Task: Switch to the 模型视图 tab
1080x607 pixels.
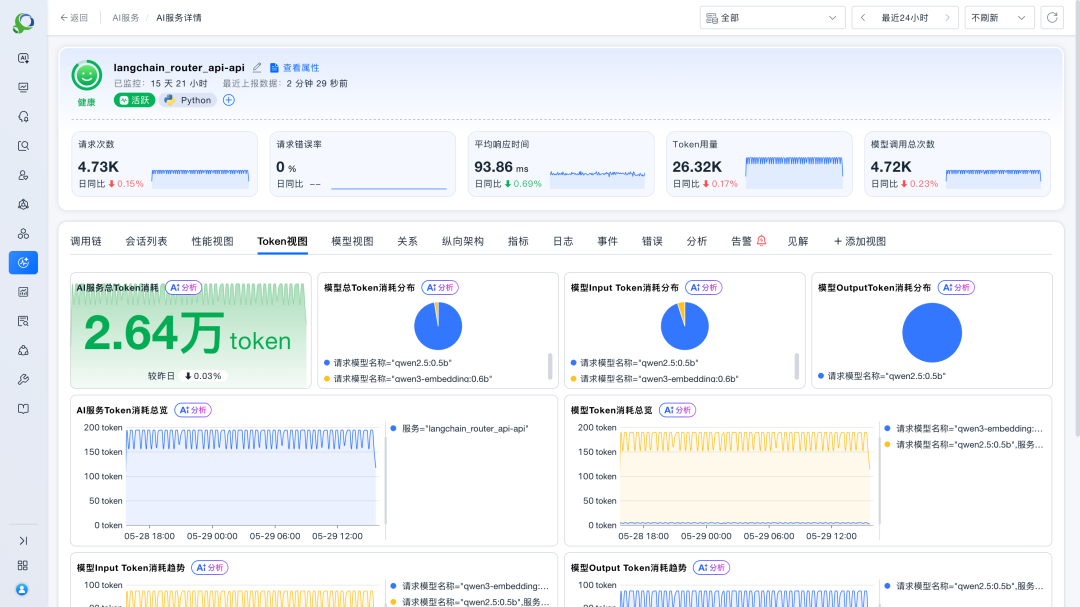Action: (352, 241)
